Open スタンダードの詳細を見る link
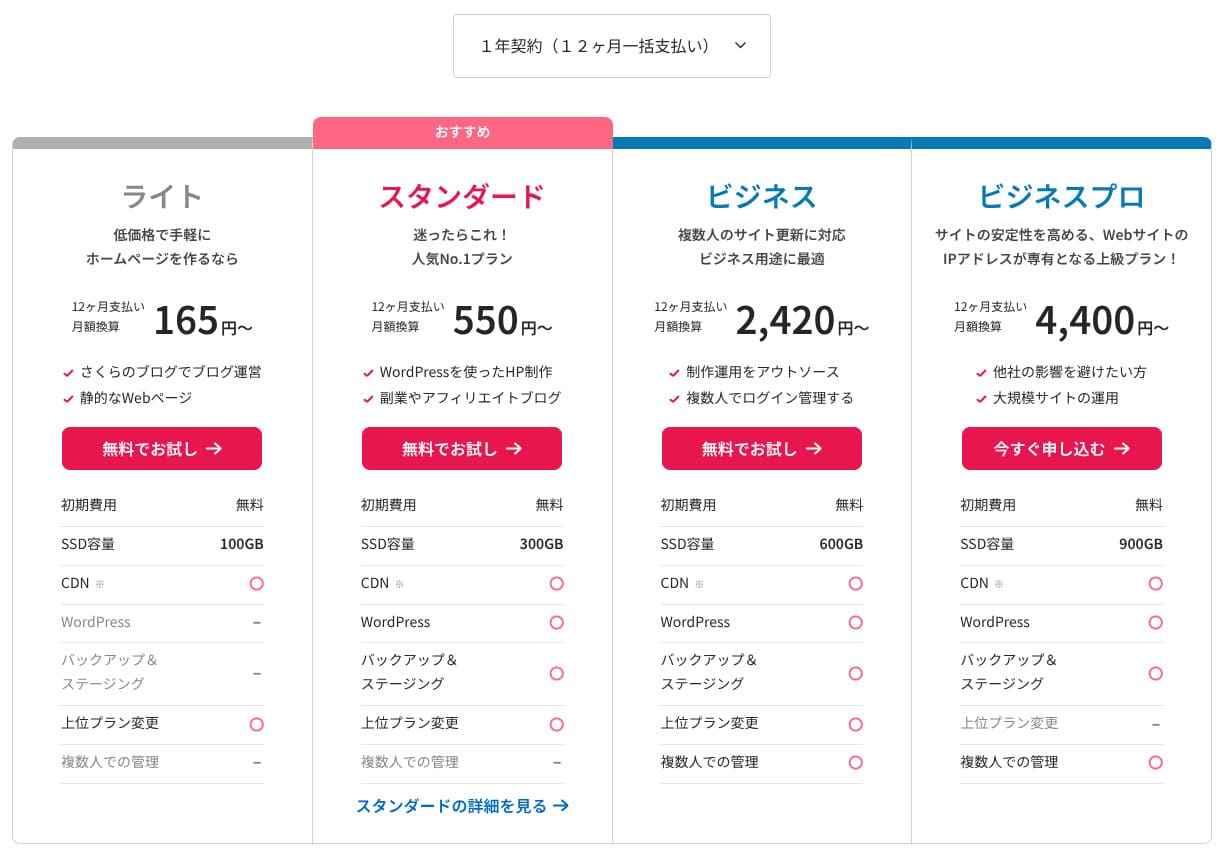Screen dimensions: 1227x857 pos(462,806)
